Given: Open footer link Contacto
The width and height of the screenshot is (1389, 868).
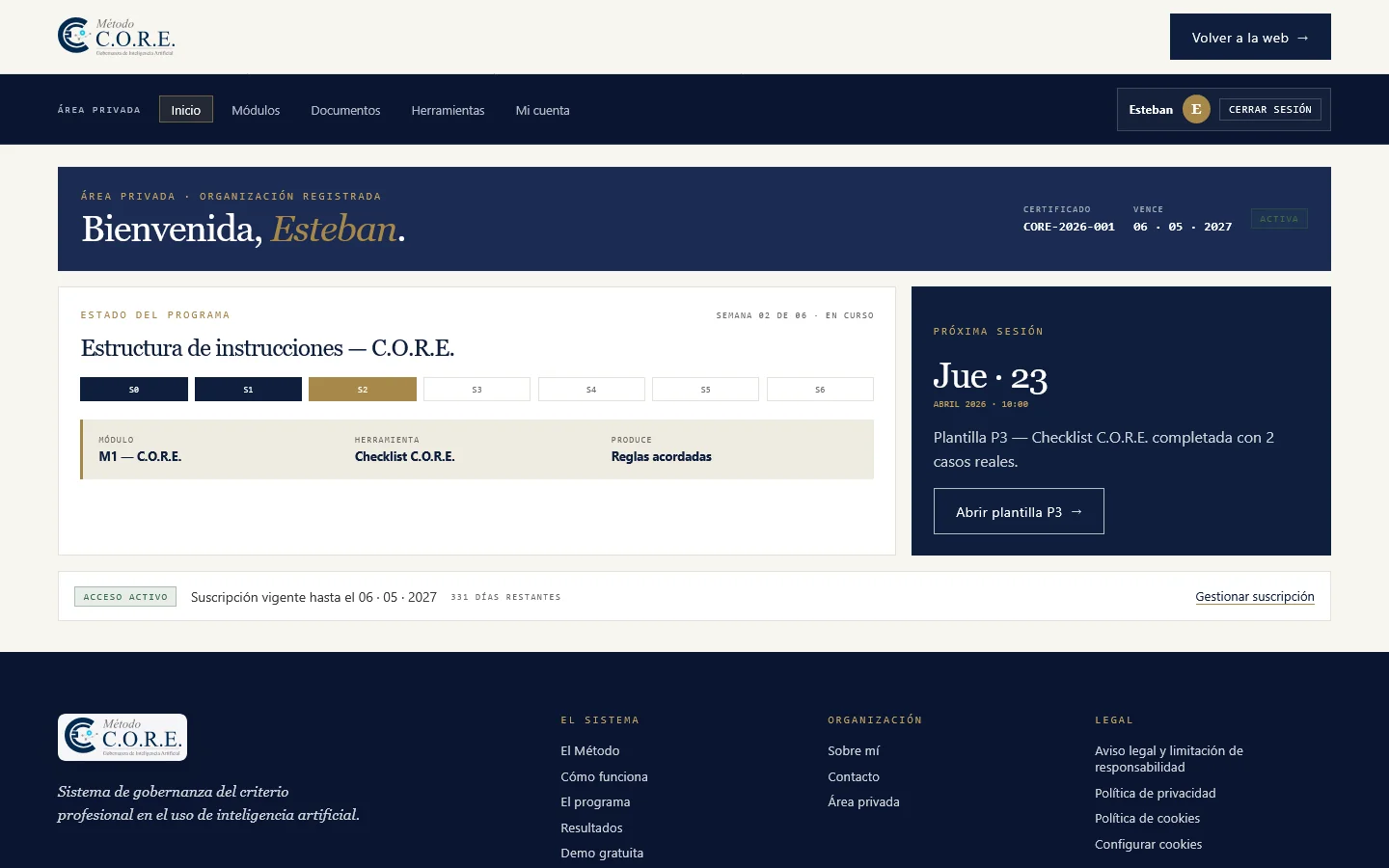Looking at the screenshot, I should tap(854, 776).
